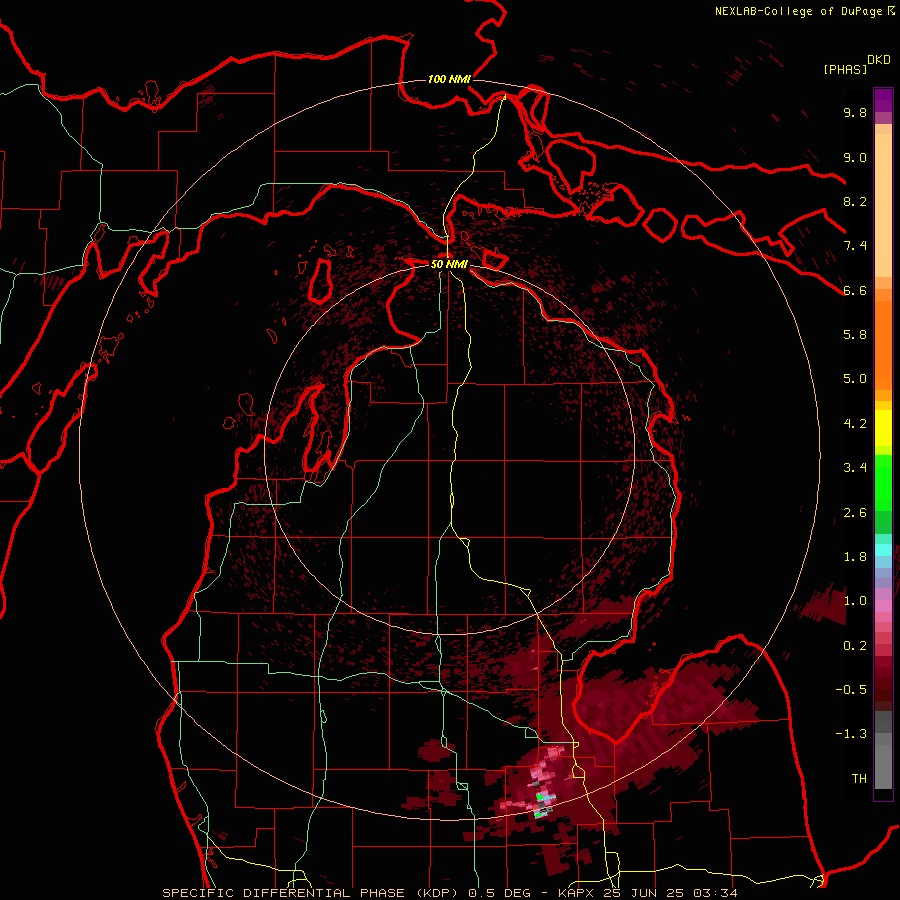Click the 3.4 scale value
This screenshot has height=900, width=900.
855,468
